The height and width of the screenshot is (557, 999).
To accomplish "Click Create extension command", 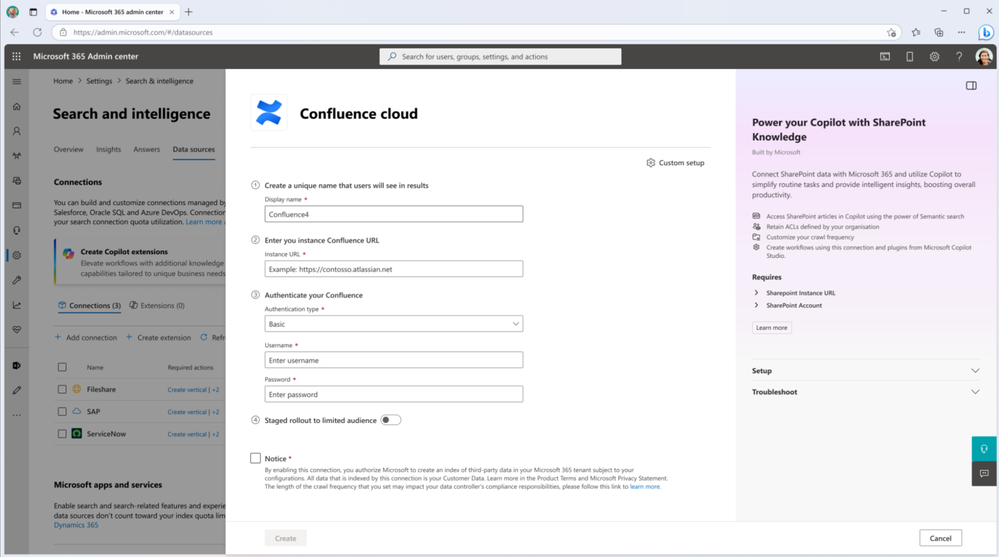I will point(158,338).
